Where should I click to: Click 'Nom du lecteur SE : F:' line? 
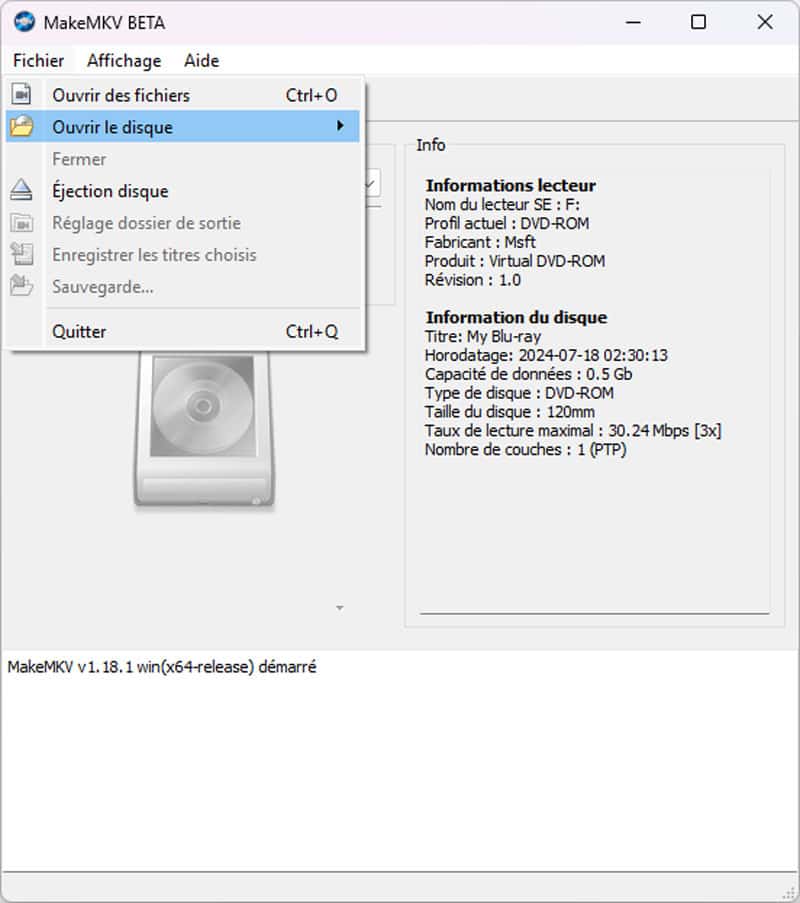point(502,204)
